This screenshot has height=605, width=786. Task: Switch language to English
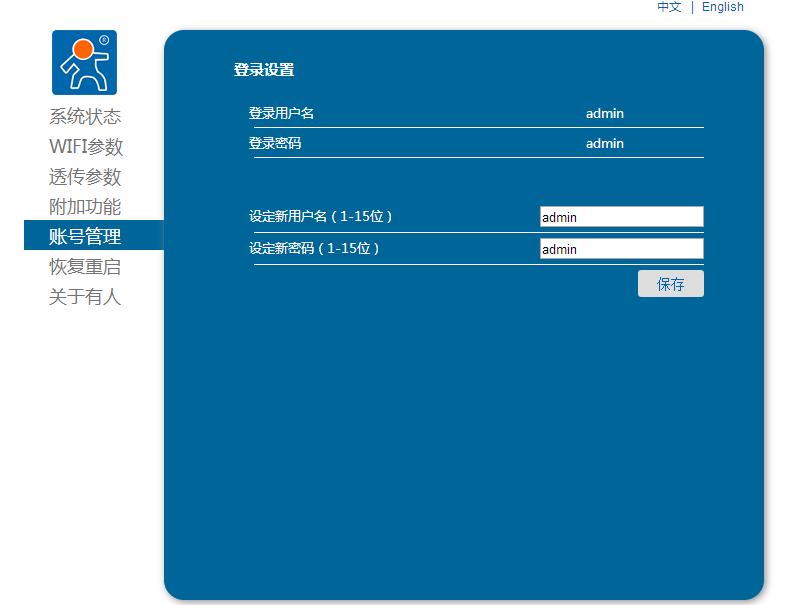722,7
